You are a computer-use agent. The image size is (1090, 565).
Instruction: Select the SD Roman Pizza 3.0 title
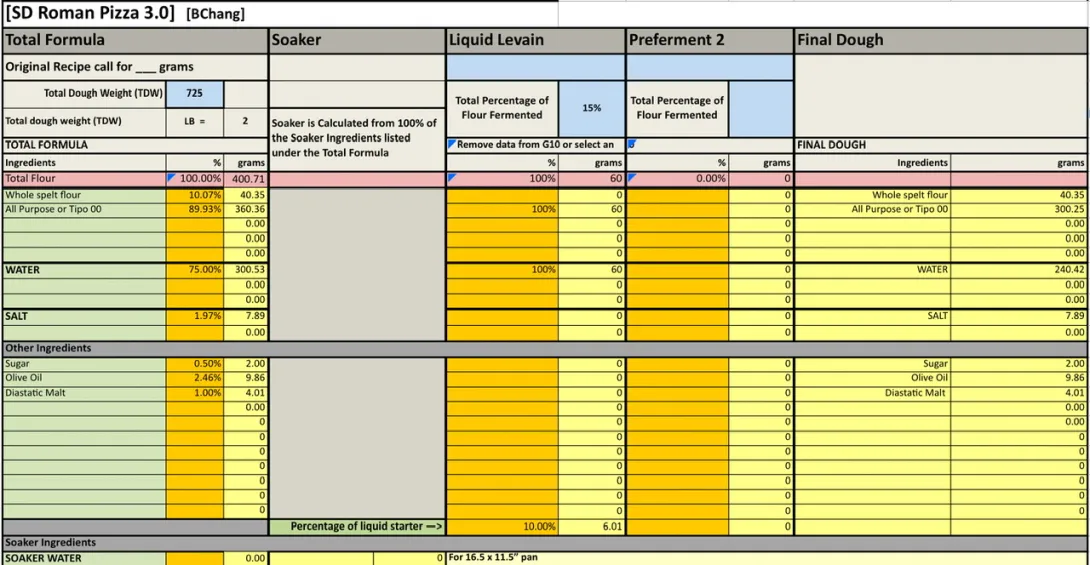tap(90, 13)
